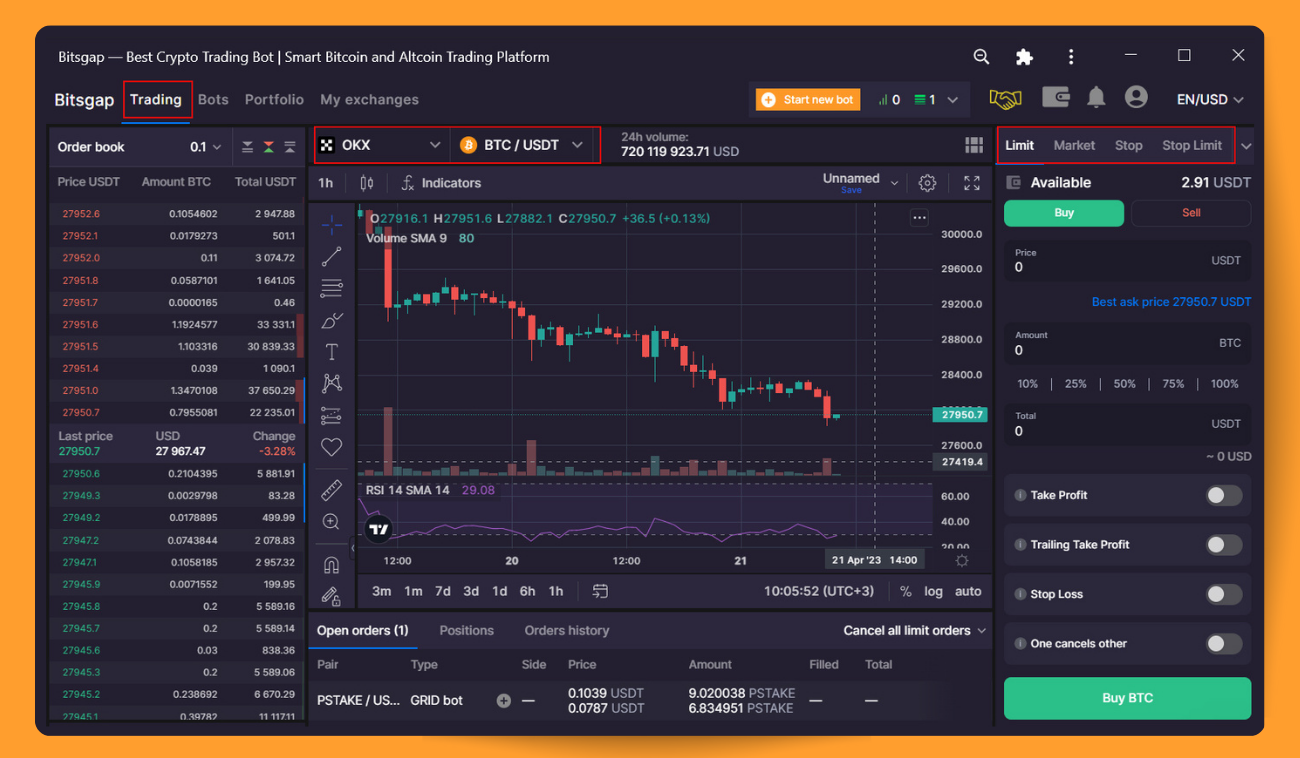Image resolution: width=1300 pixels, height=758 pixels.
Task: Enable the Trailing Take Profit switch
Action: [1224, 545]
